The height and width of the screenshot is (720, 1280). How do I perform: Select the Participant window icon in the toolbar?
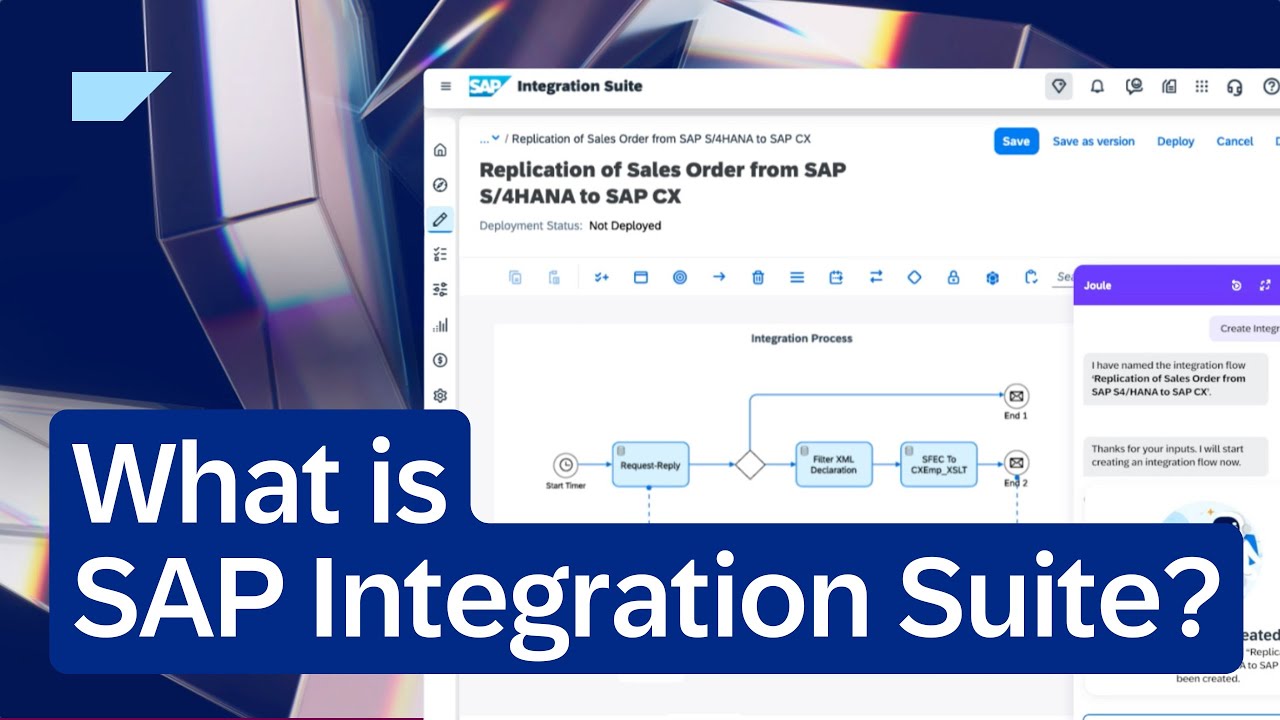641,277
